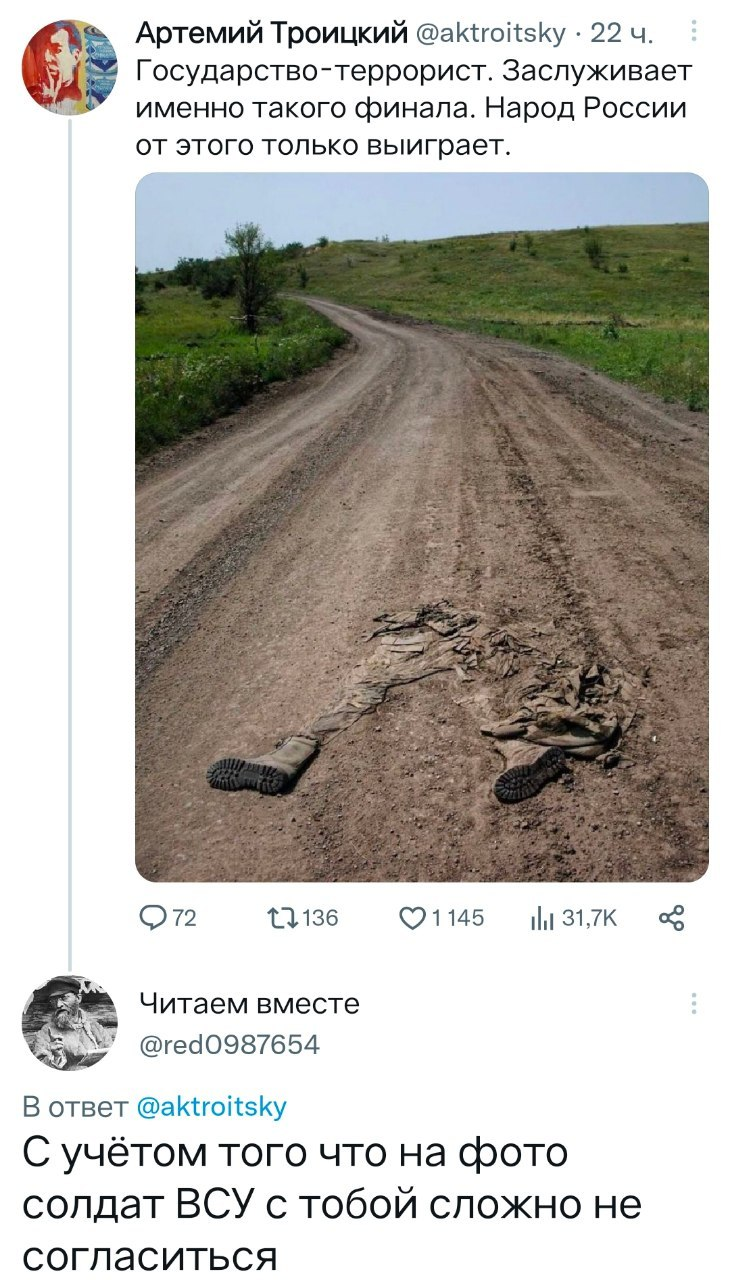This screenshot has width=730, height=1280.
Task: Tap the share icon under the photo
Action: tap(671, 918)
